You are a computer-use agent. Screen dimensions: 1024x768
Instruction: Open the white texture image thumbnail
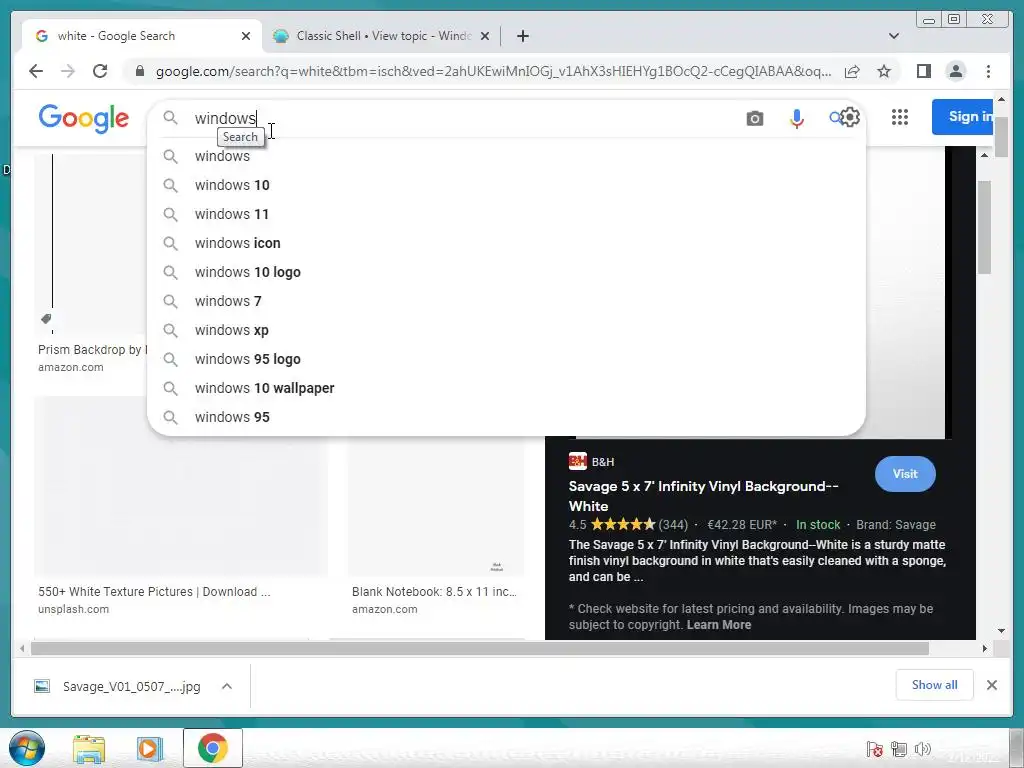tap(181, 486)
